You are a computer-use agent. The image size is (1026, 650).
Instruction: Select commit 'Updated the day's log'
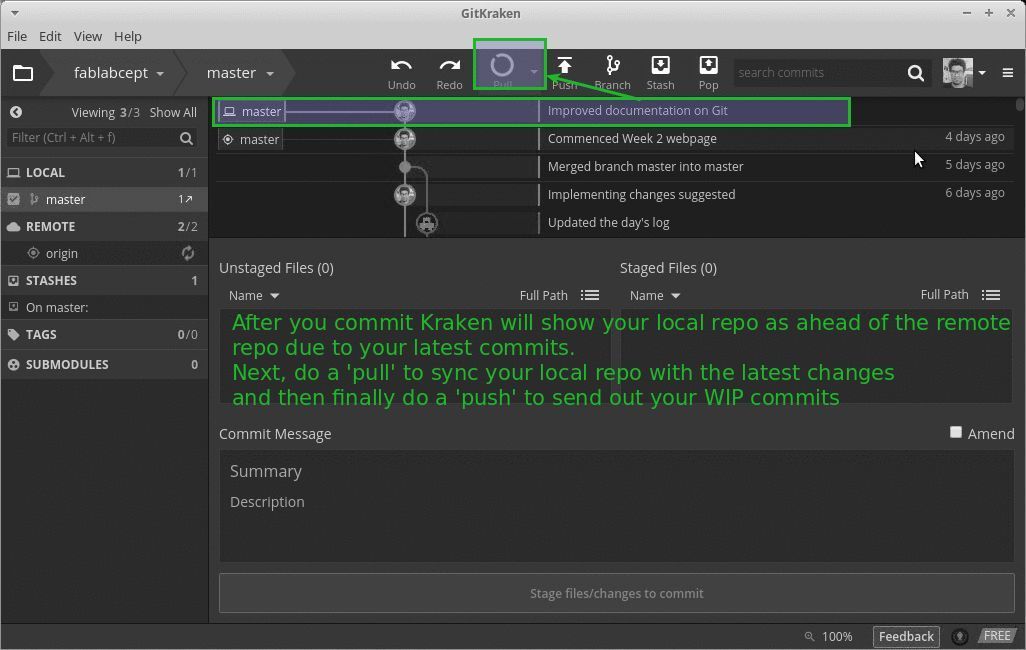pos(609,223)
